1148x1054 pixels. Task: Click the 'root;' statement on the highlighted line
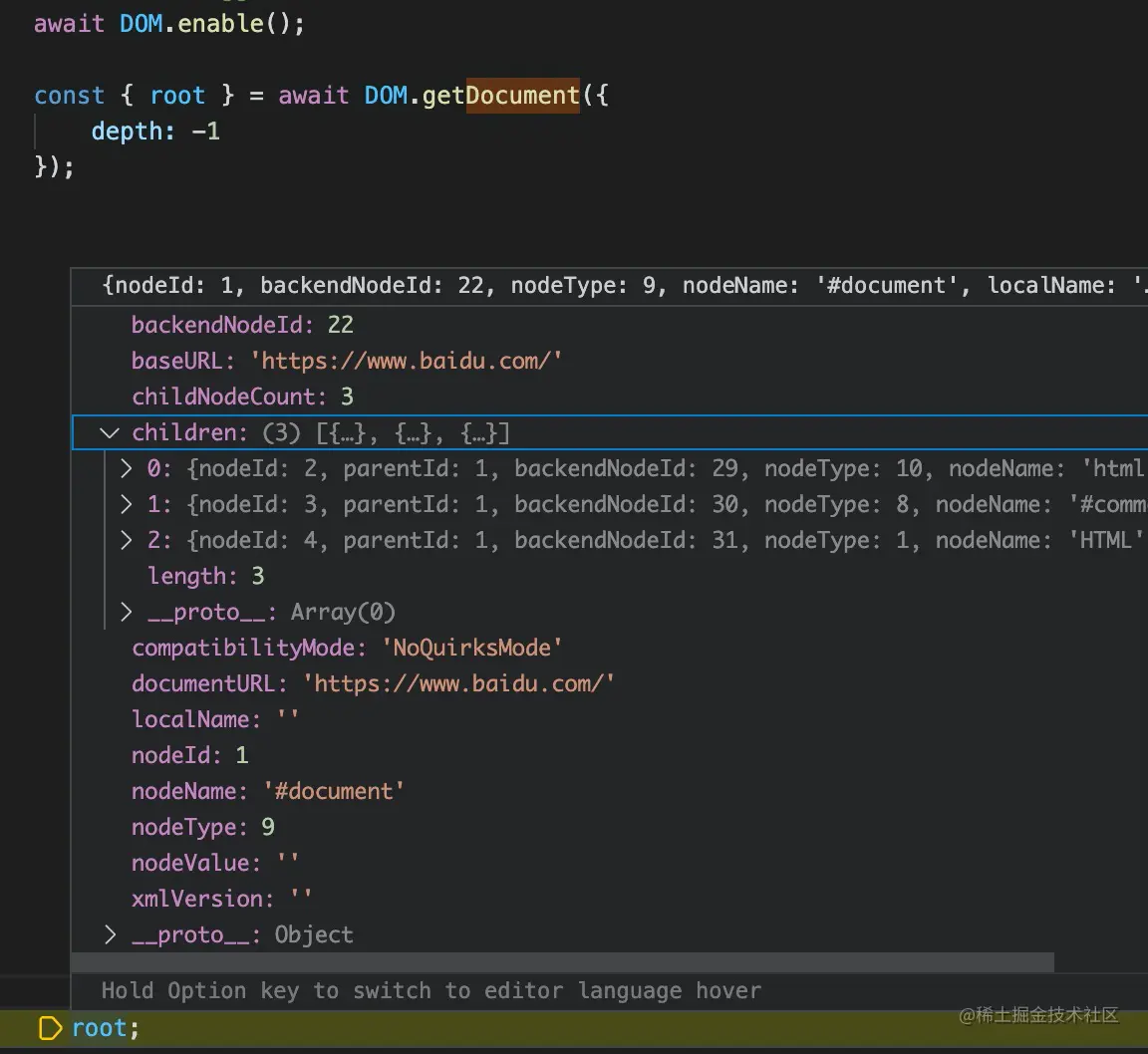tap(106, 1028)
